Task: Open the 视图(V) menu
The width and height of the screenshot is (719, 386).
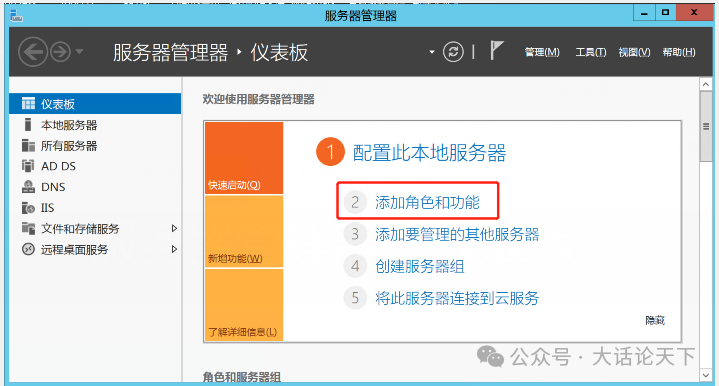Action: coord(634,52)
